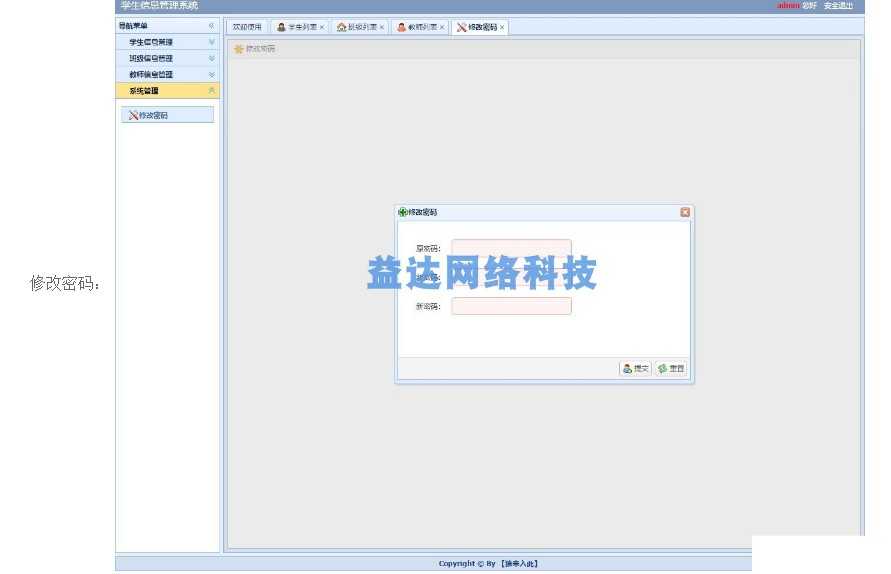Image resolution: width=891 pixels, height=574 pixels.
Task: Click the user icon on the 提交 button
Action: point(627,369)
